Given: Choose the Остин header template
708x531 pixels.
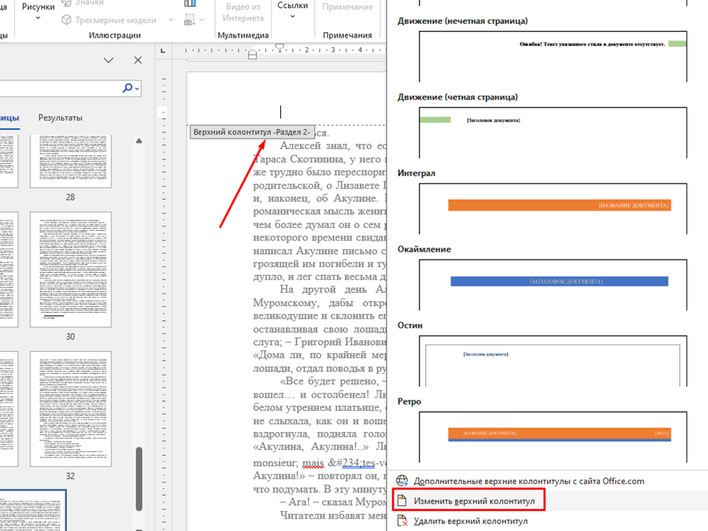Looking at the screenshot, I should 553,361.
